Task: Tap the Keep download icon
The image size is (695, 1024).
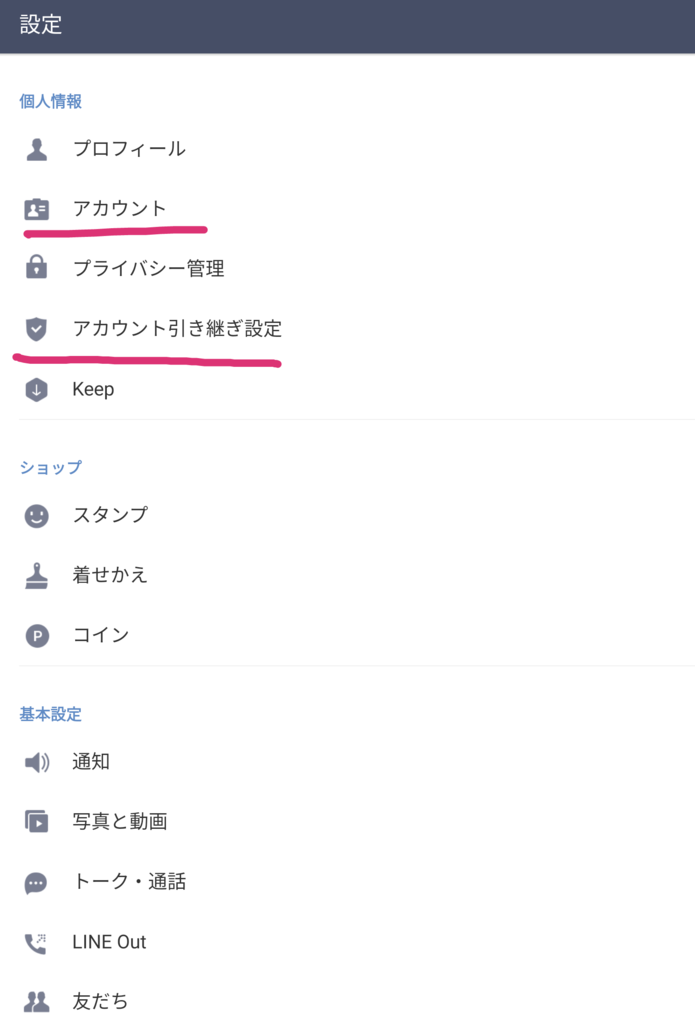Action: tap(37, 390)
